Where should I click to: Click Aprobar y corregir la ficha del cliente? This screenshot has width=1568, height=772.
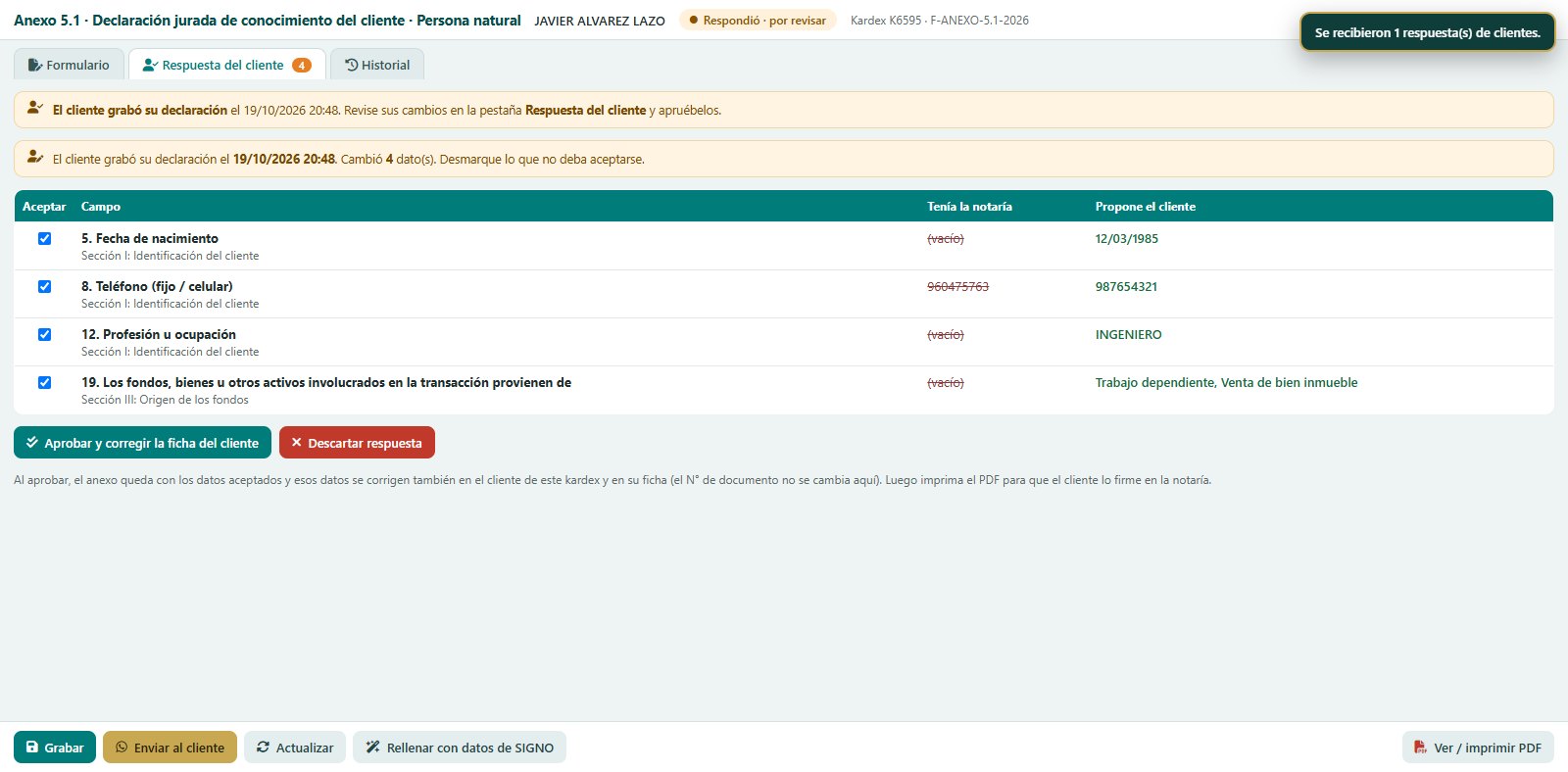click(142, 443)
